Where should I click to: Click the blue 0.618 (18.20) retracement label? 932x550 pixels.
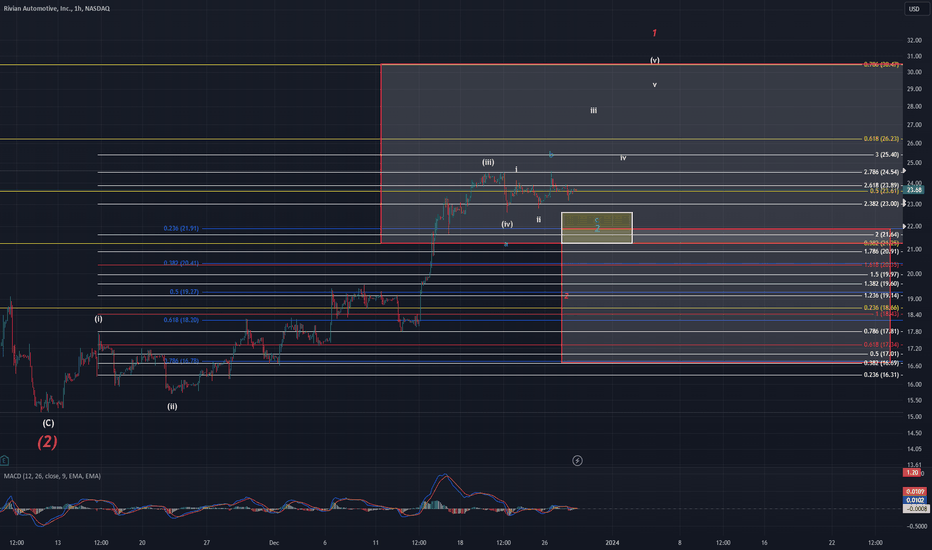(x=181, y=320)
